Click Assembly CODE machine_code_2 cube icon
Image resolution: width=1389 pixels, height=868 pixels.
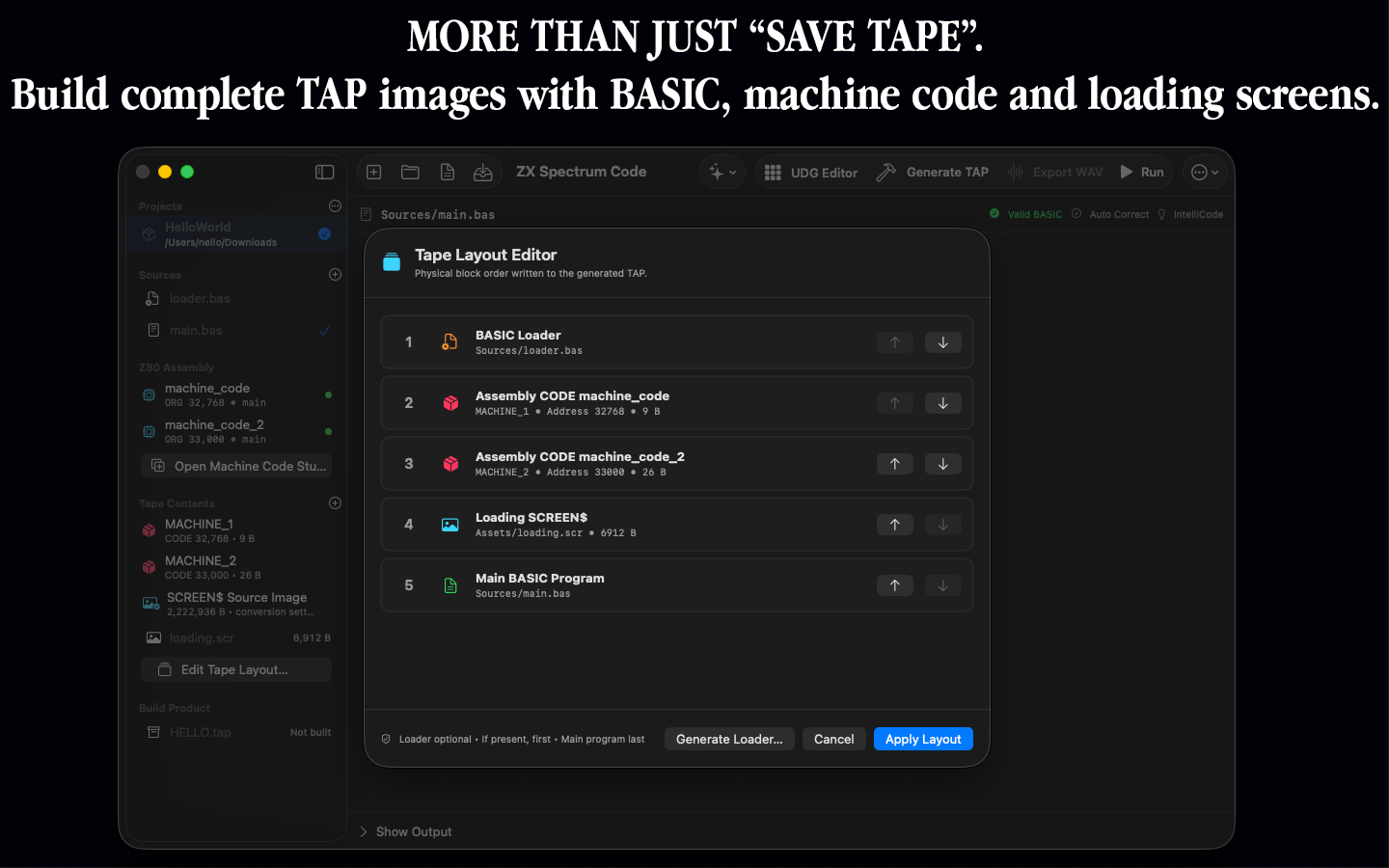click(450, 464)
